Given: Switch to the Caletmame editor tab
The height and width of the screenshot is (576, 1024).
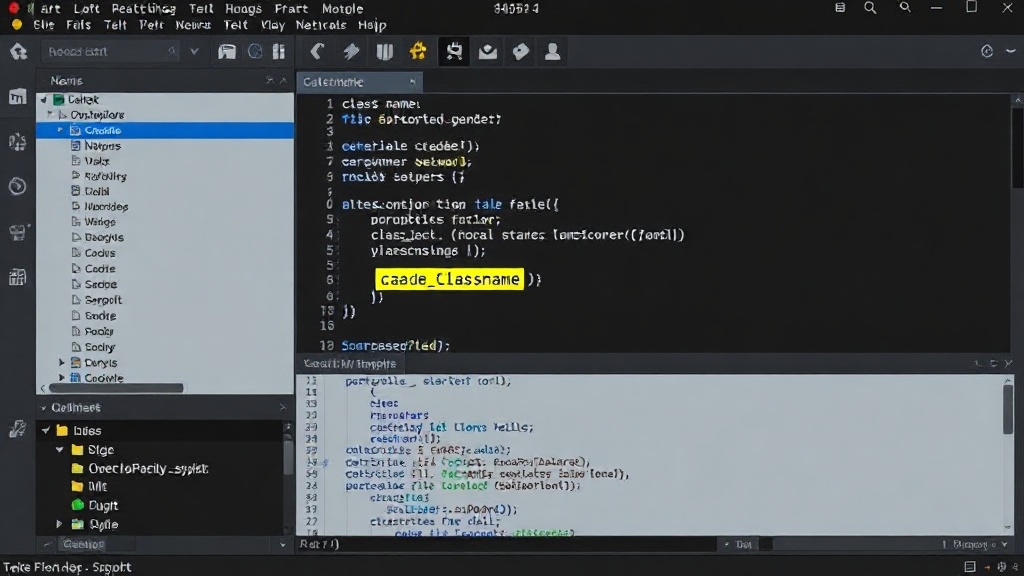Looking at the screenshot, I should pos(360,82).
